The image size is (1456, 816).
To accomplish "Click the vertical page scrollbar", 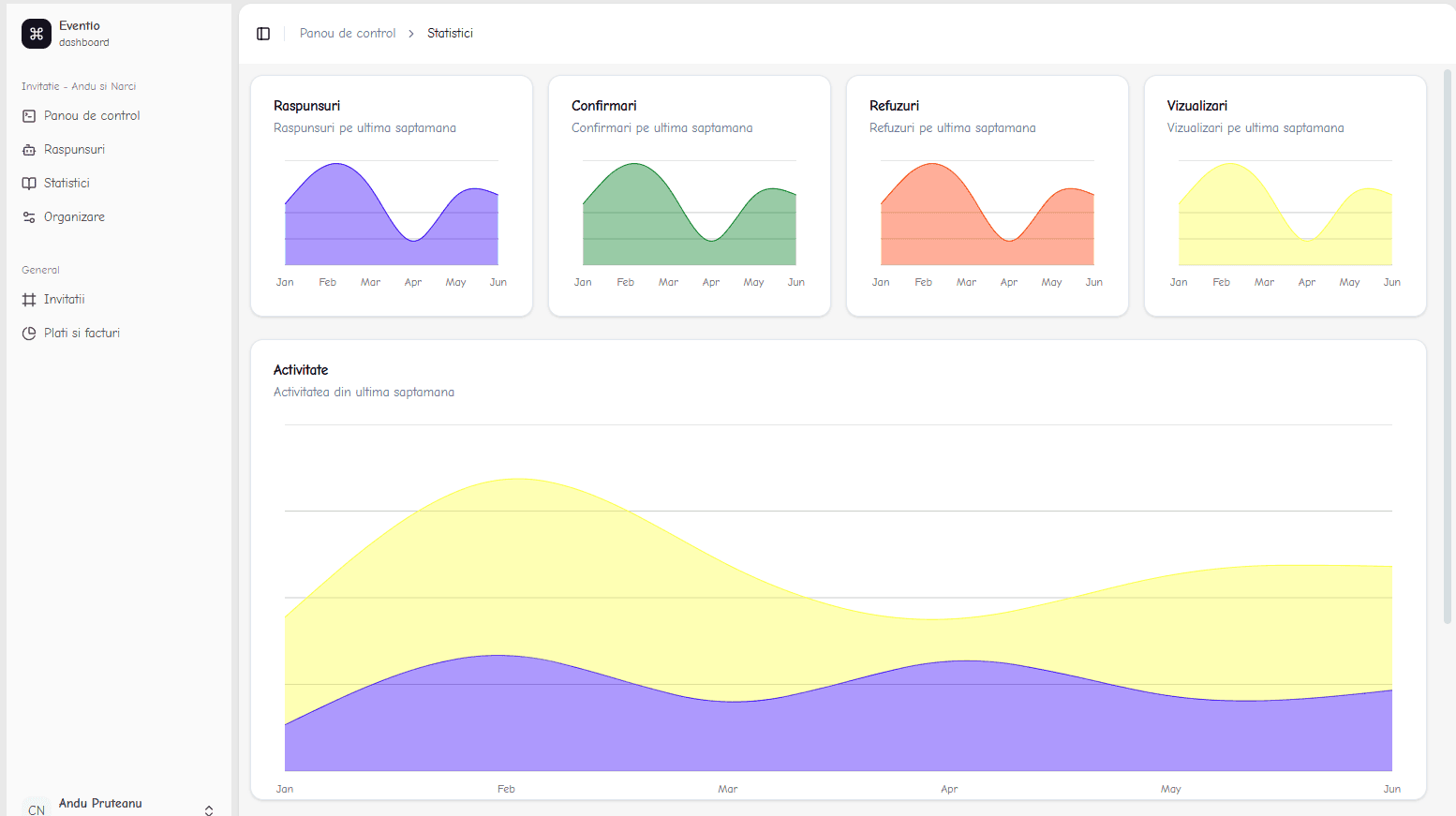I will 1447,347.
